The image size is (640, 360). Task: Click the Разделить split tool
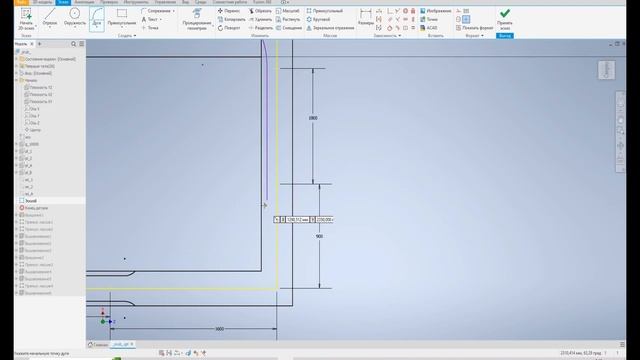[260, 28]
